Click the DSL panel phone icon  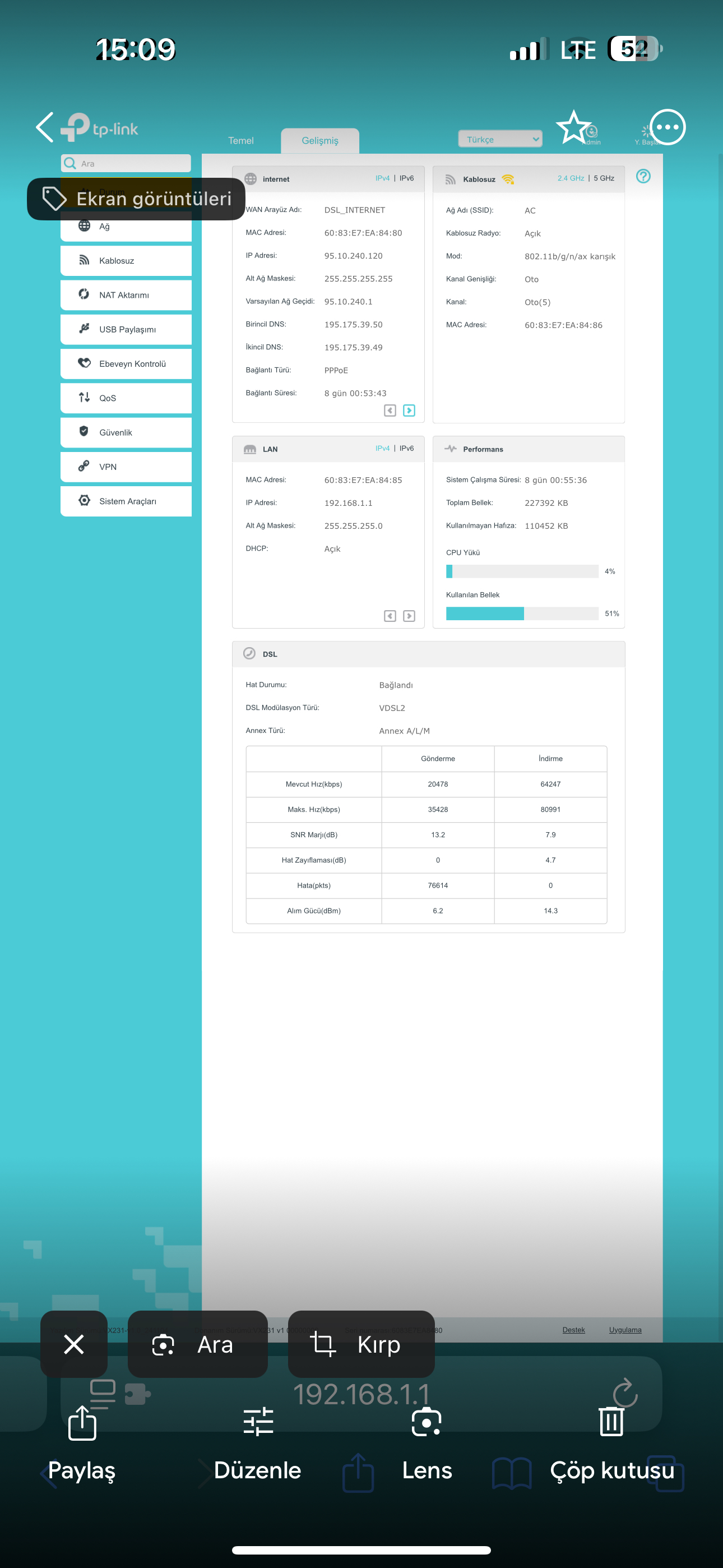(249, 654)
